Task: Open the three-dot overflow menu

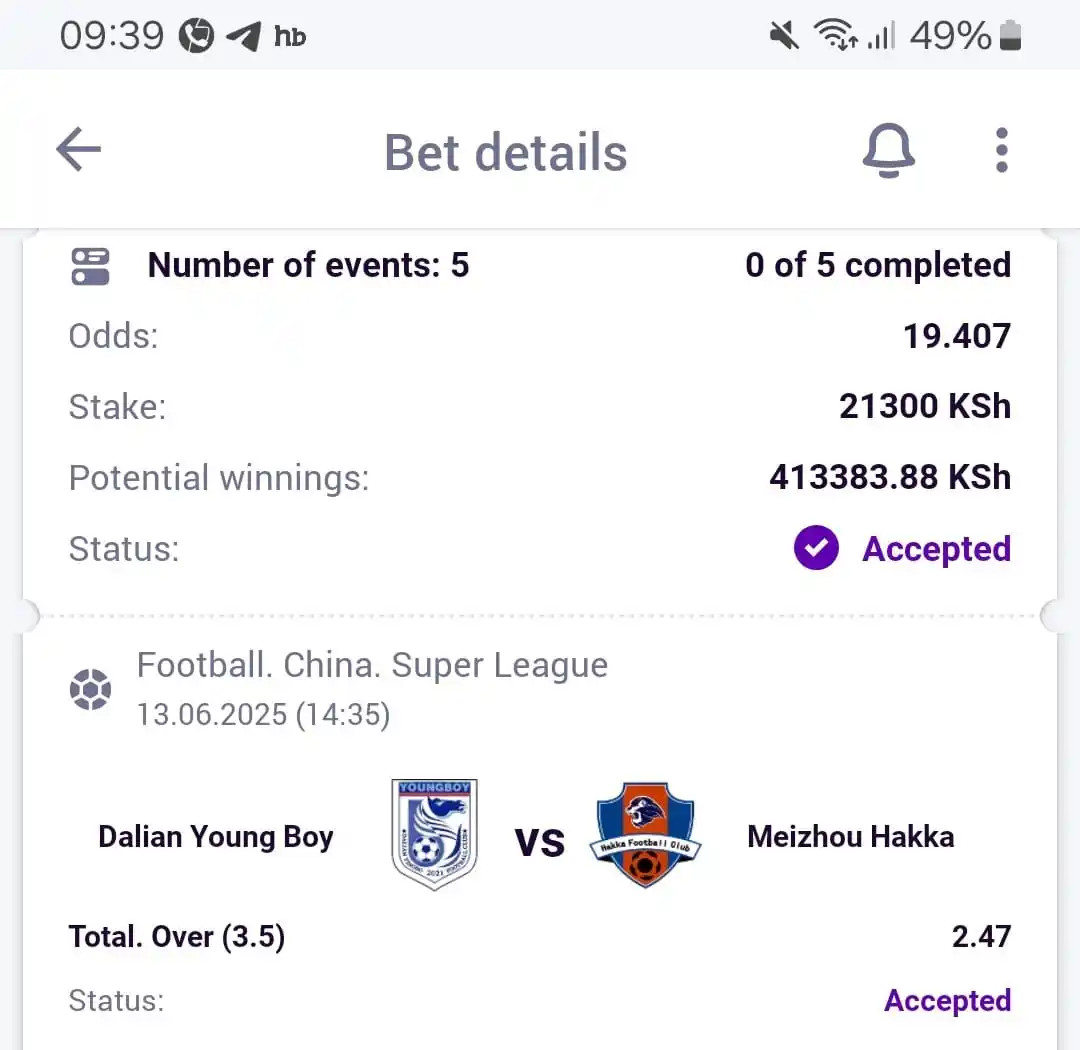Action: pyautogui.click(x=1001, y=150)
